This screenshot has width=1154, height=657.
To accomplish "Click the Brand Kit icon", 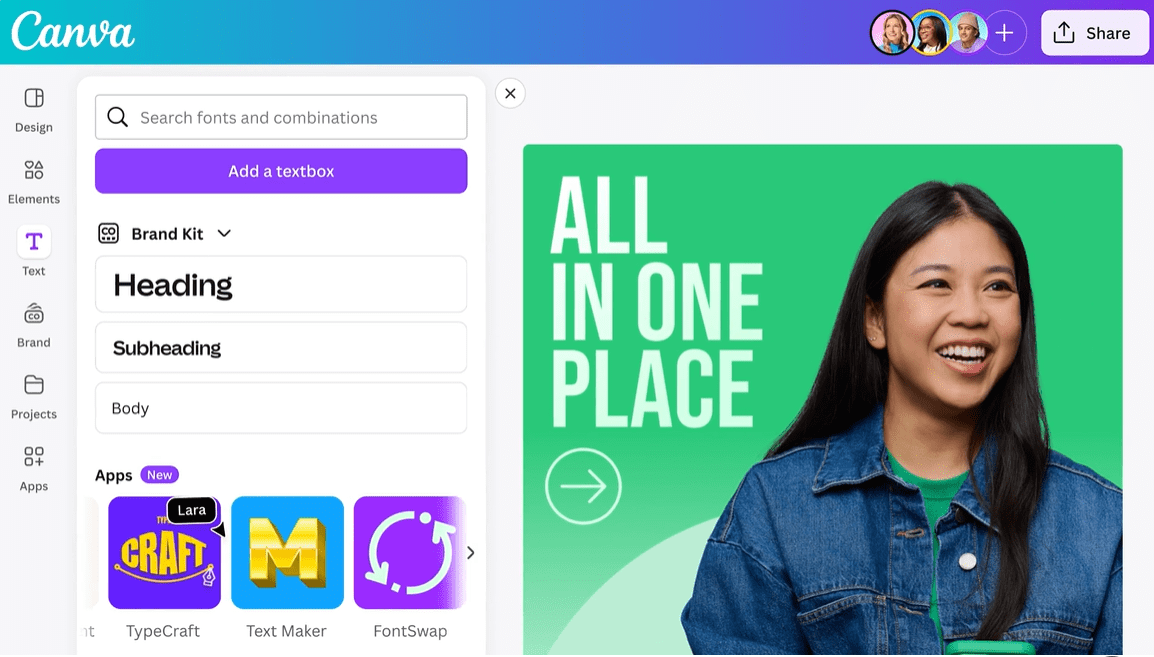I will pos(108,233).
